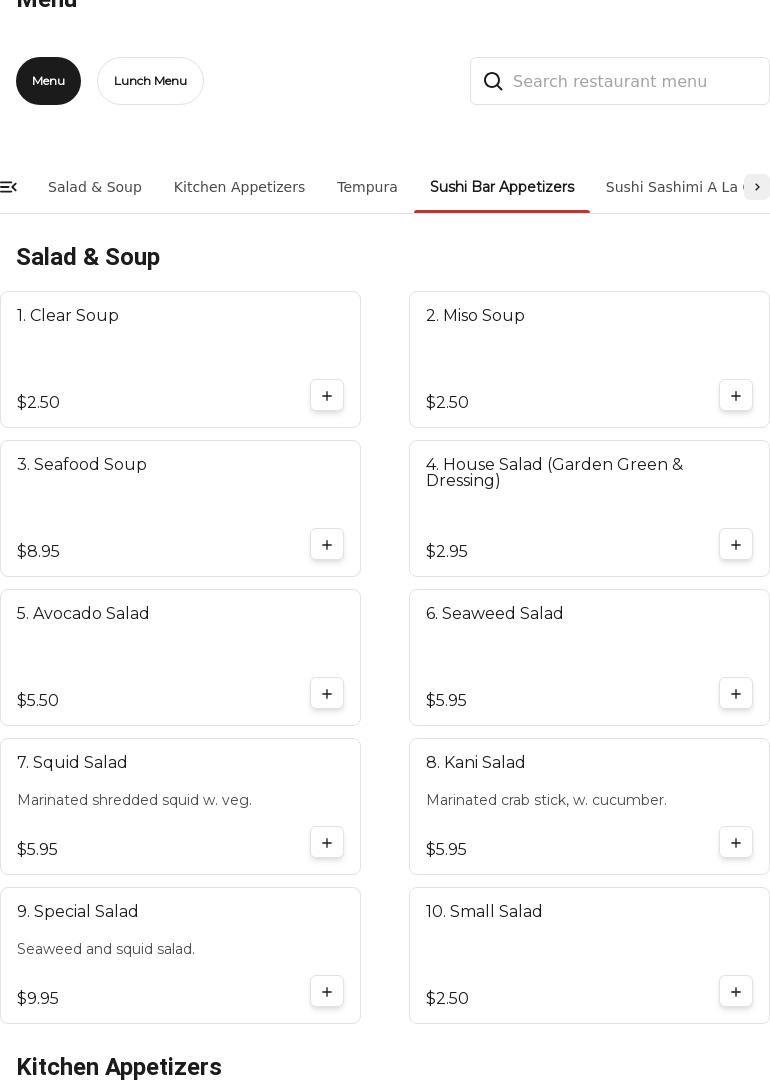Click plus icon for Seaweed Salad

736,694
